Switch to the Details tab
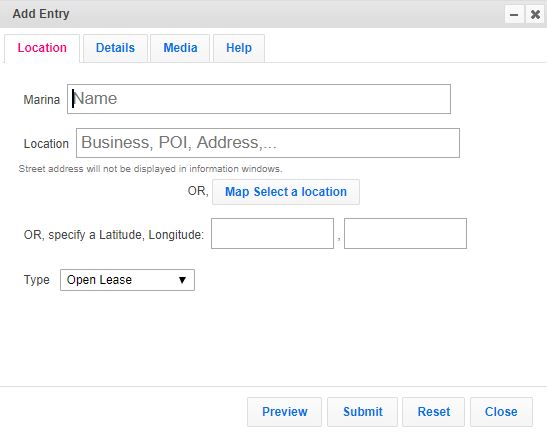 [x=115, y=48]
